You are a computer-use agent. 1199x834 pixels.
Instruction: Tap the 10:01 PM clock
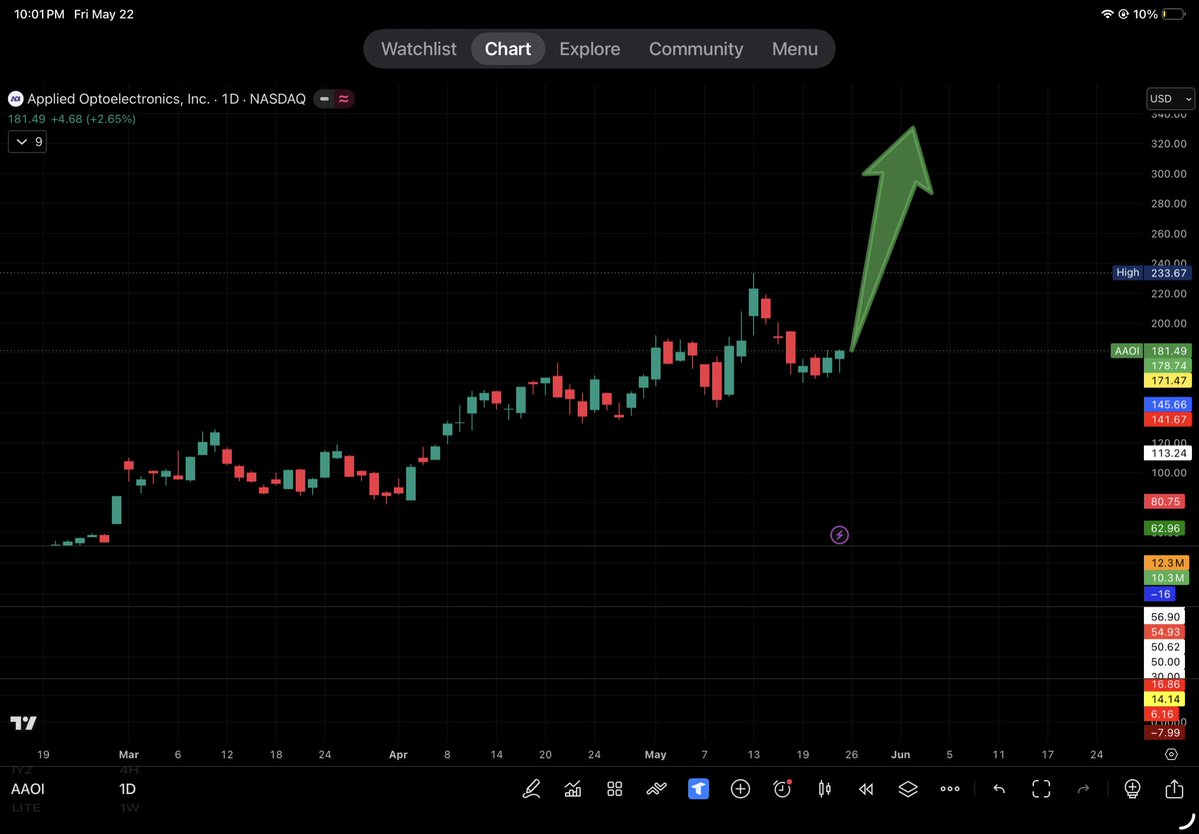(x=39, y=14)
